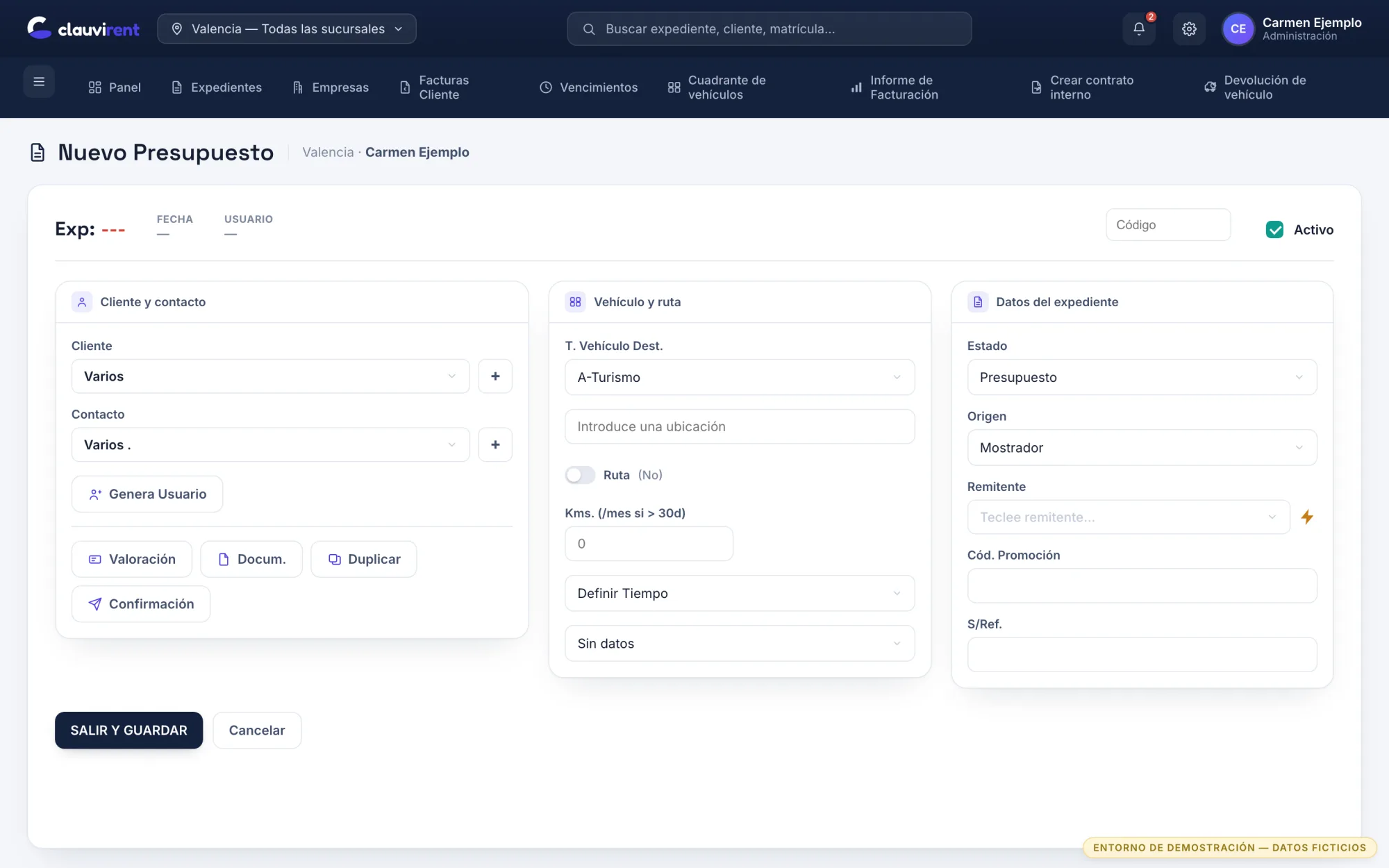Click the search magnifier icon
This screenshot has width=1389, height=868.
(589, 29)
